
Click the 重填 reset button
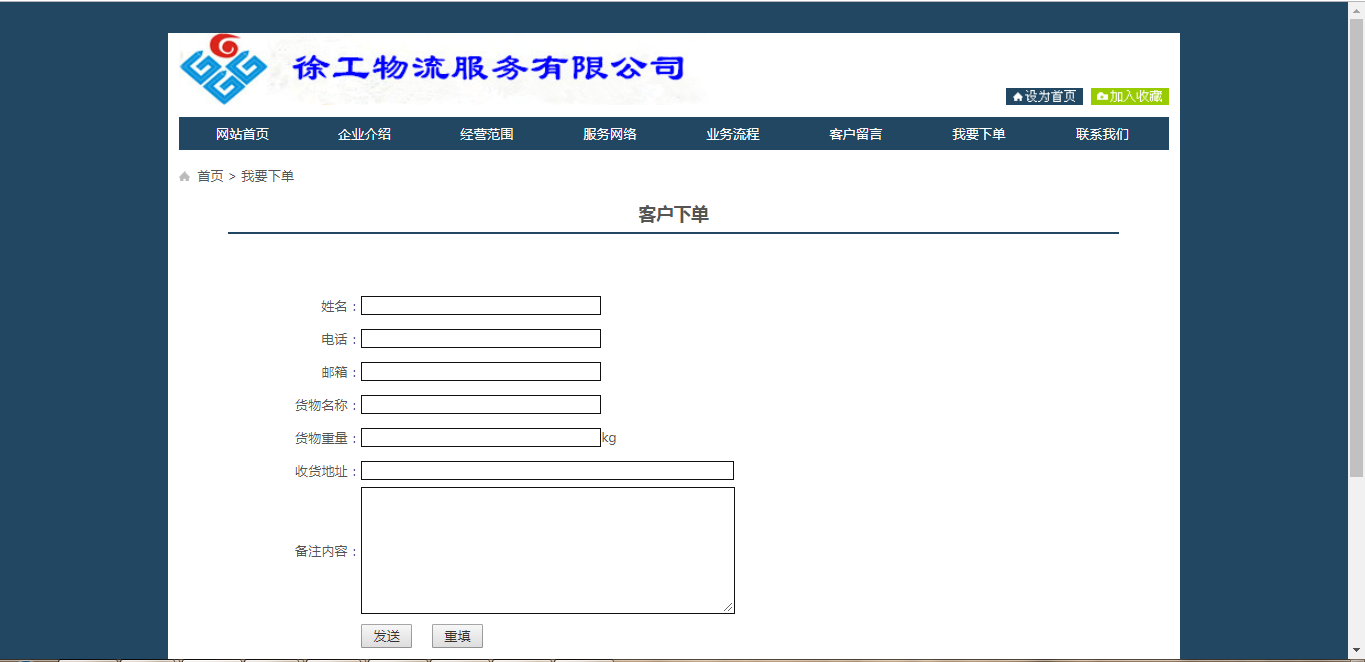tap(457, 636)
